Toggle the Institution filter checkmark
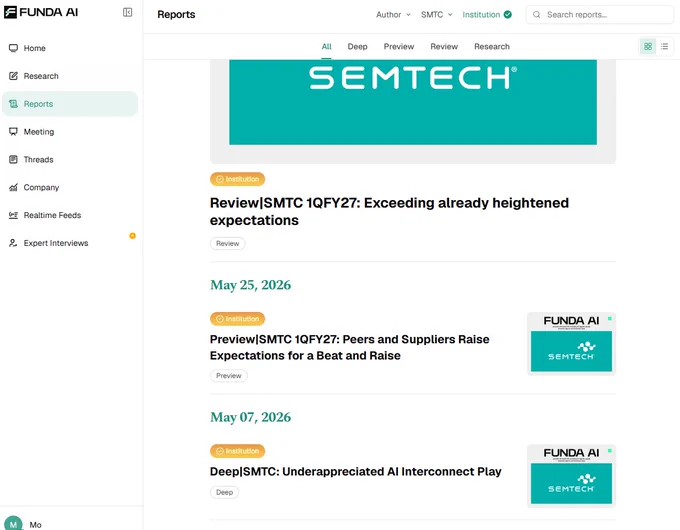Viewport: 680px width, 530px height. [x=507, y=15]
